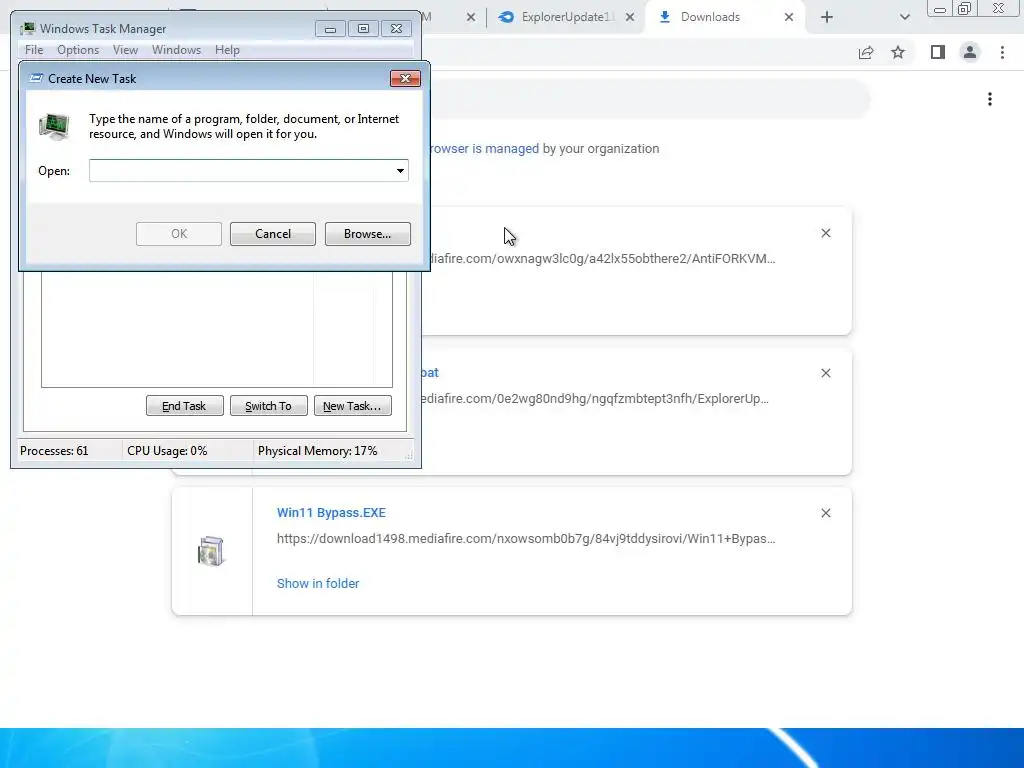Close the browser tab left of ExplorerUpdate
Image resolution: width=1024 pixels, height=768 pixels.
pos(471,17)
